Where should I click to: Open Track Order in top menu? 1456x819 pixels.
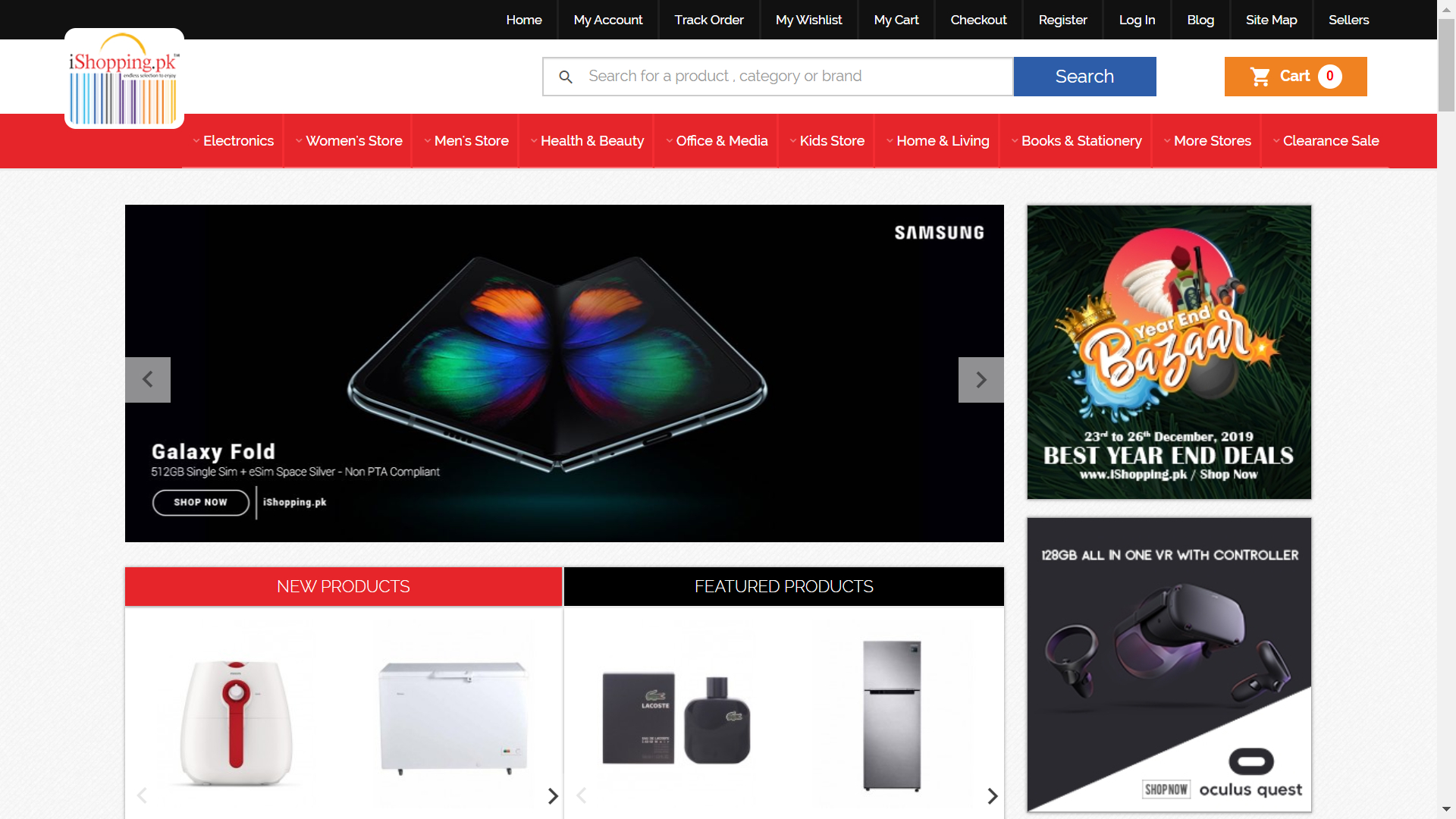click(x=709, y=20)
